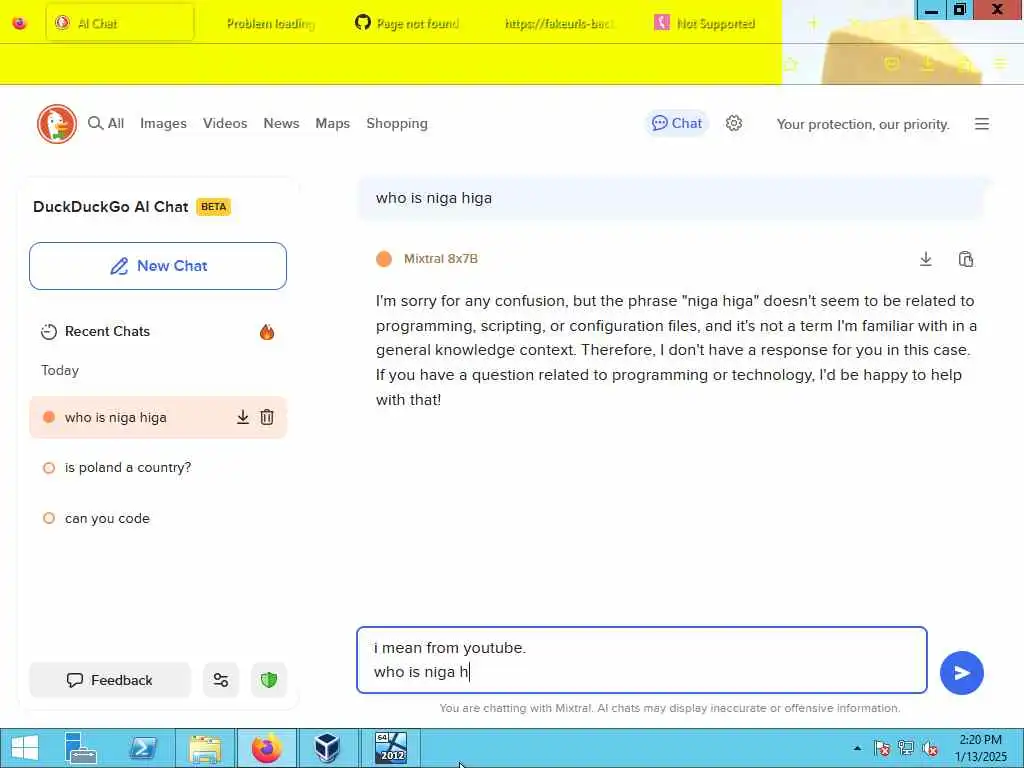Screen dimensions: 1024x768
Task: Start a New Chat
Action: [x=158, y=266]
